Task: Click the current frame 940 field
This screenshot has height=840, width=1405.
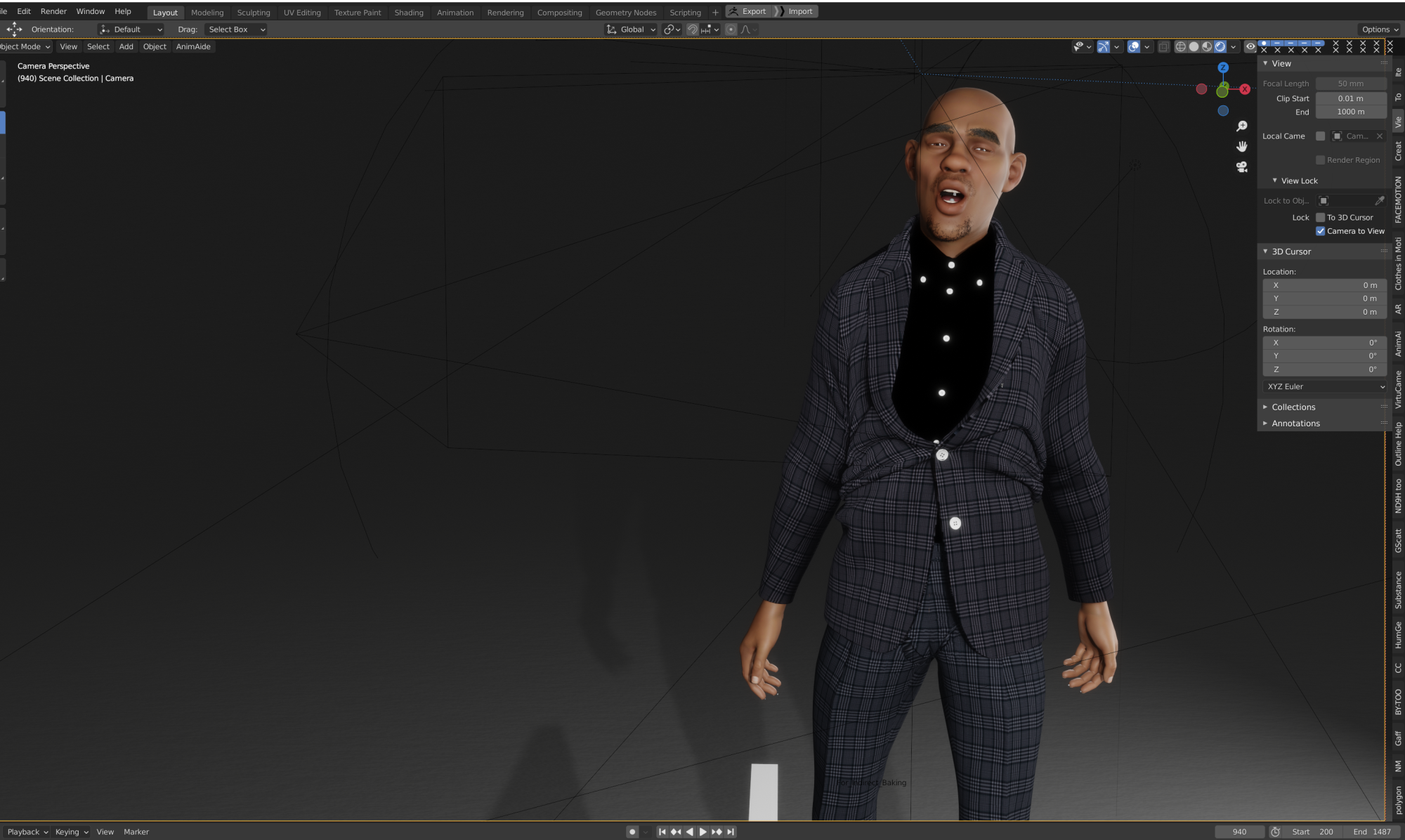Action: (1239, 832)
